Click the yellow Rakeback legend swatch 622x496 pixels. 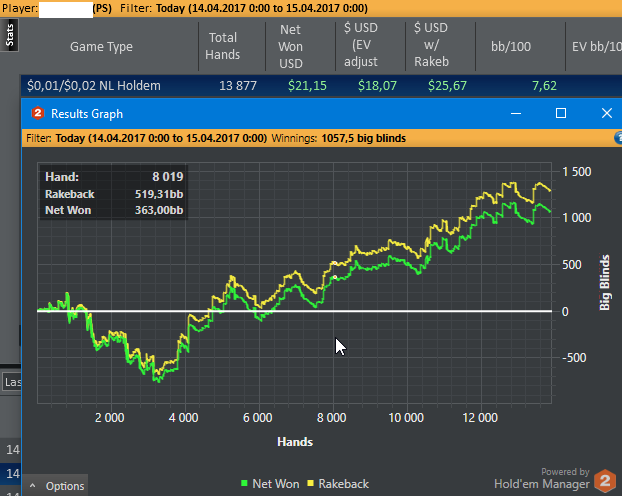(310, 483)
